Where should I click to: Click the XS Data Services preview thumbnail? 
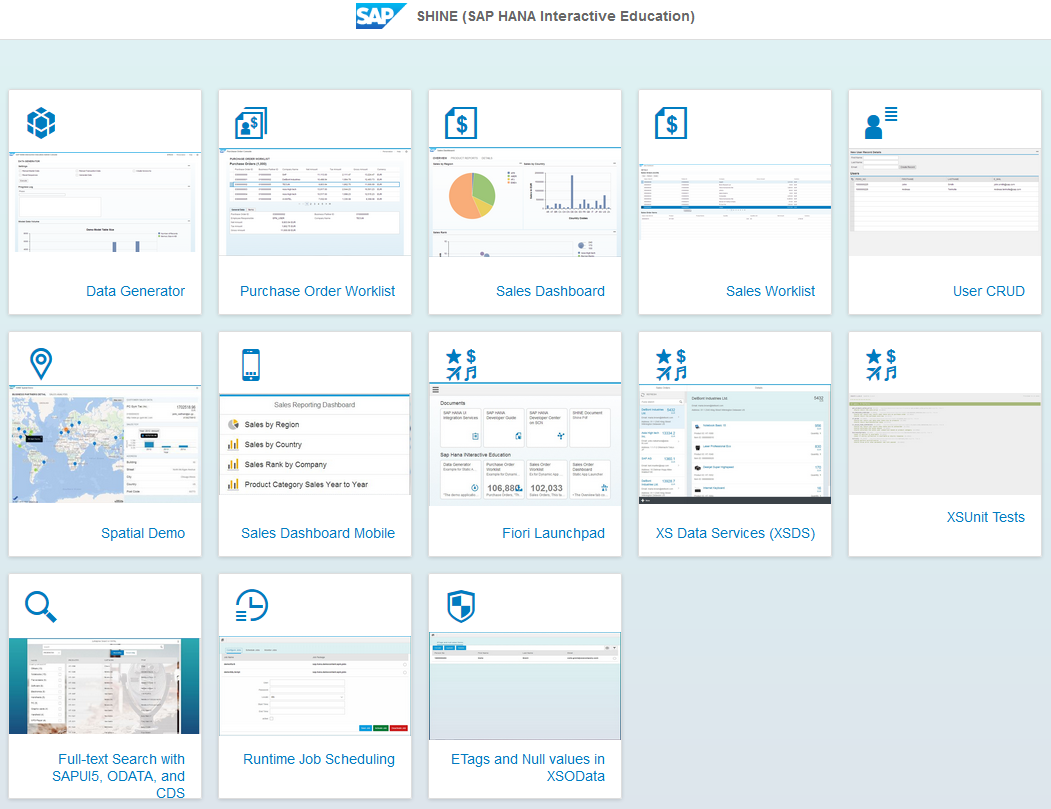(735, 444)
